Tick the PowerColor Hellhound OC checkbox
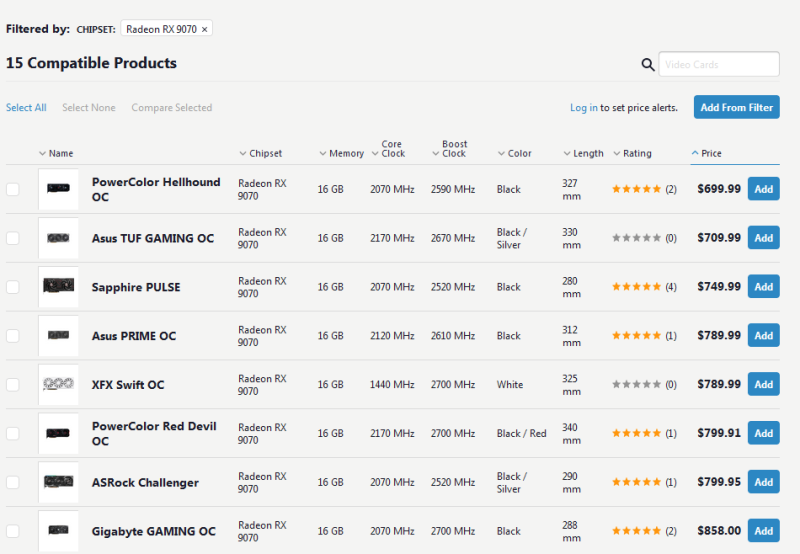Image resolution: width=800 pixels, height=554 pixels. 13,189
